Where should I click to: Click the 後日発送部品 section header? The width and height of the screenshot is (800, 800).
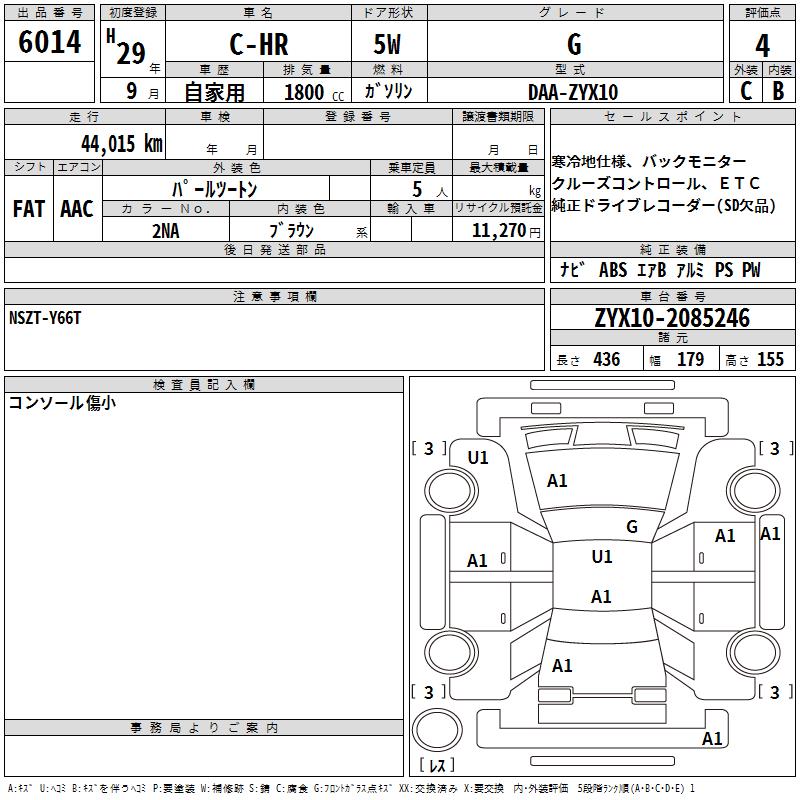coord(274,249)
